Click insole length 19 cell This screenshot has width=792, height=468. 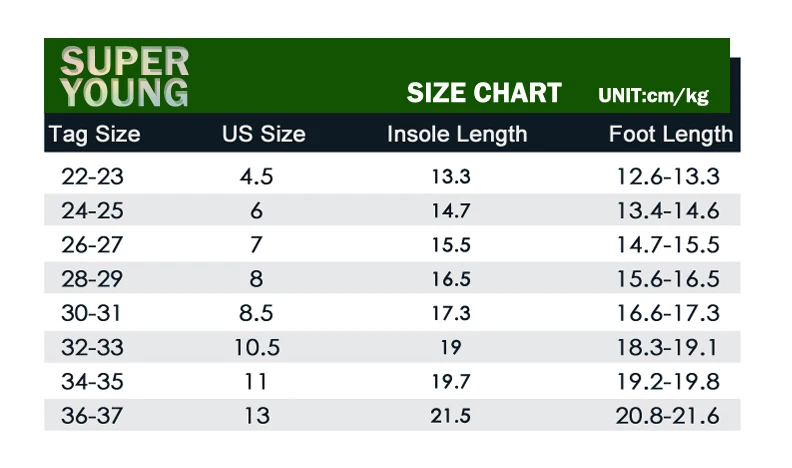pyautogui.click(x=451, y=347)
